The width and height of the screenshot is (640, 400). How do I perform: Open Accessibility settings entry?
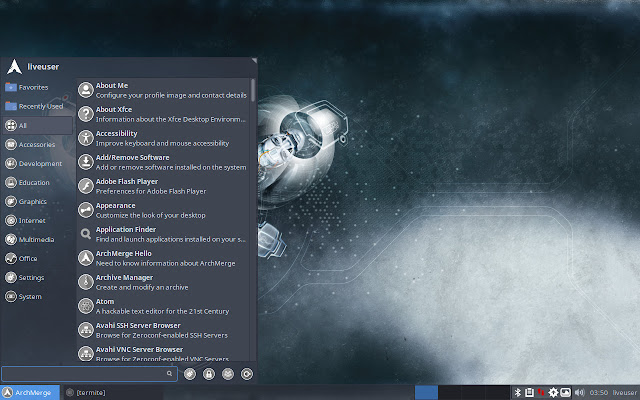coord(163,138)
